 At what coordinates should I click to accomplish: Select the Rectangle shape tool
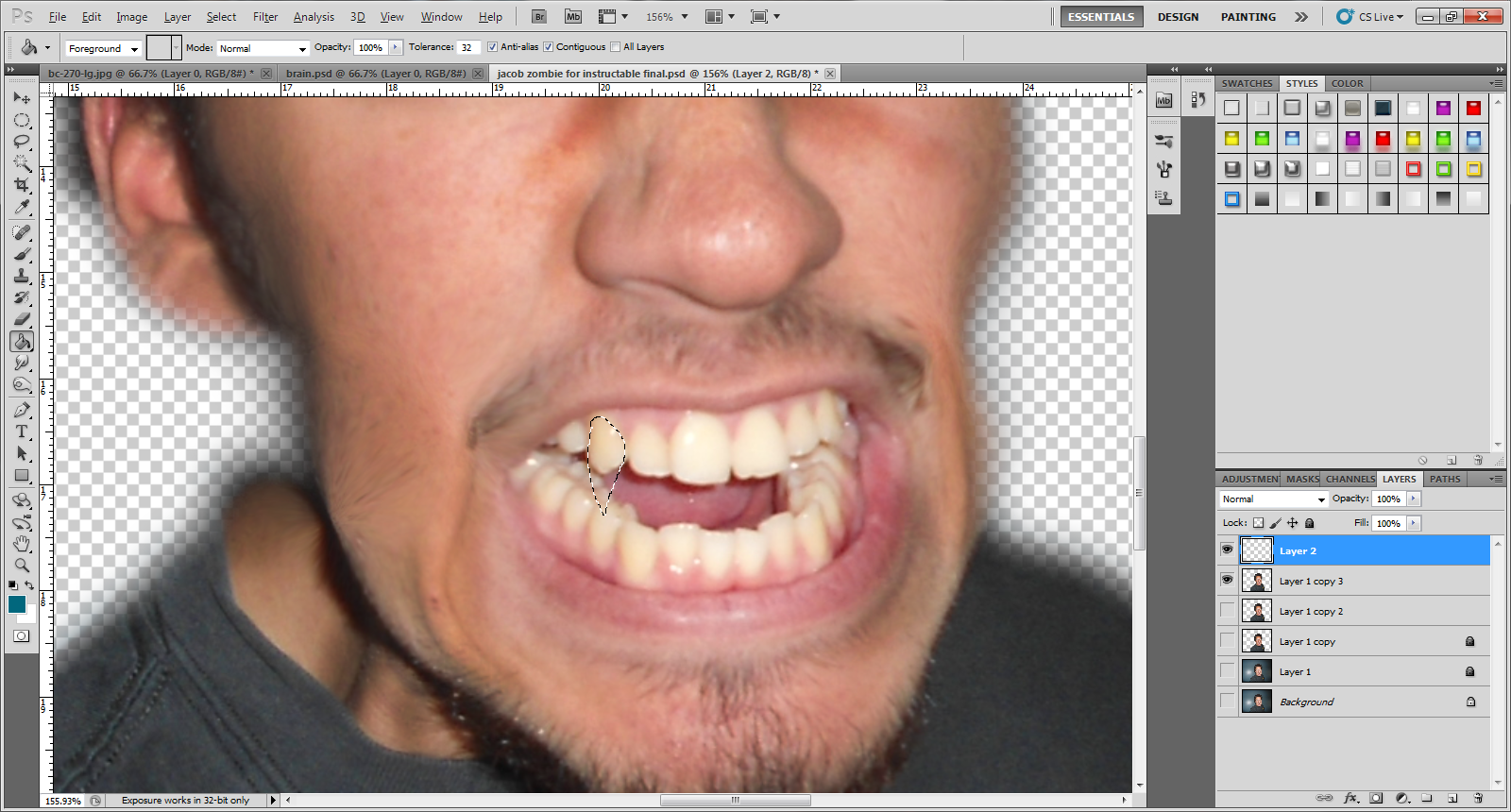point(22,475)
